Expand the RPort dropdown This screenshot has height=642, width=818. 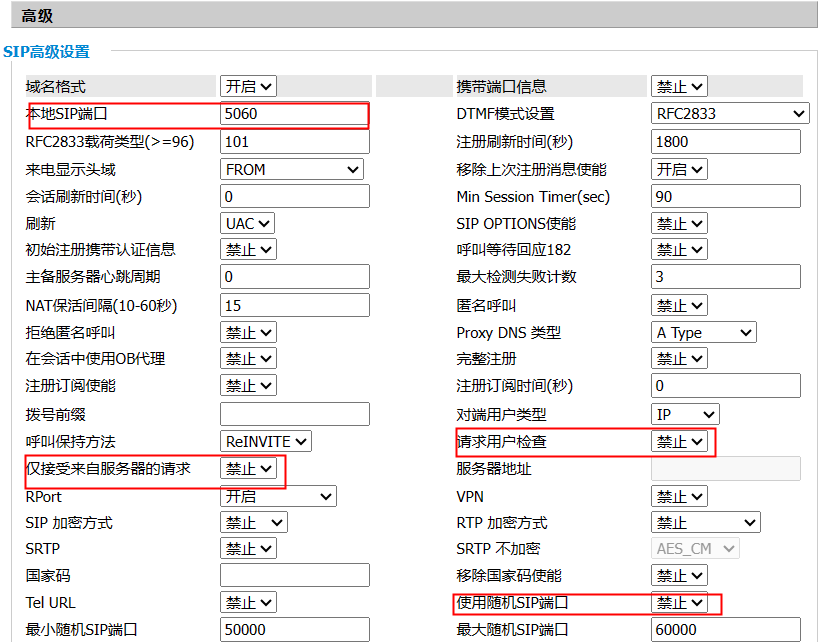[x=278, y=496]
